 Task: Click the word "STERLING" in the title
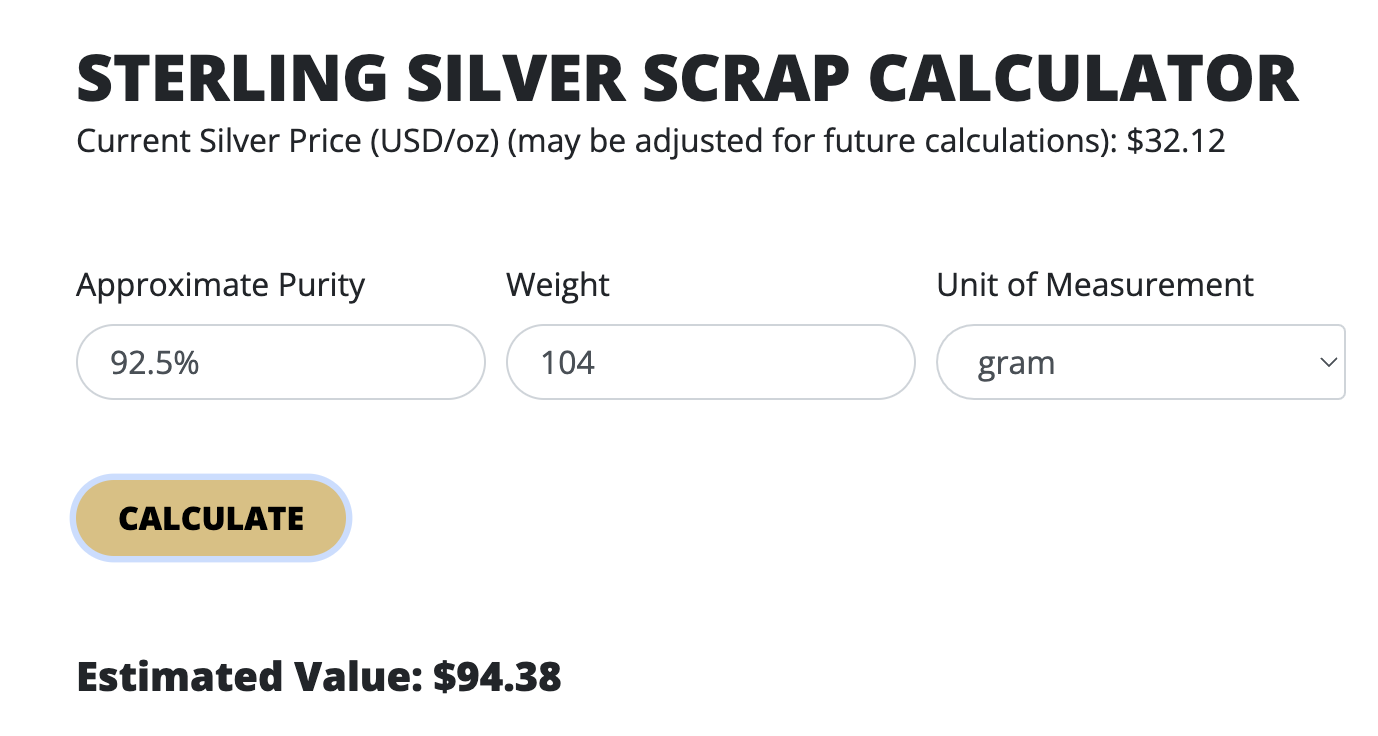[x=231, y=79]
